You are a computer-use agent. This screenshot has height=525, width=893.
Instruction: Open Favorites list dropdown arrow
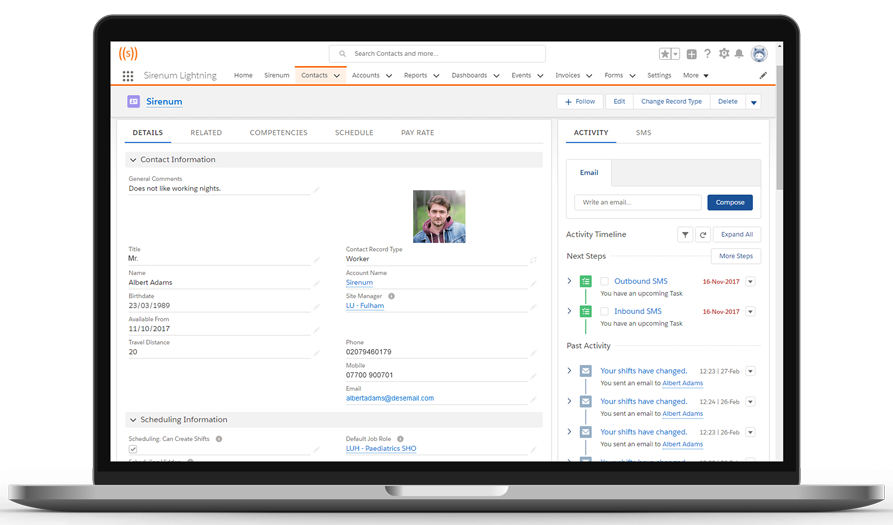675,54
